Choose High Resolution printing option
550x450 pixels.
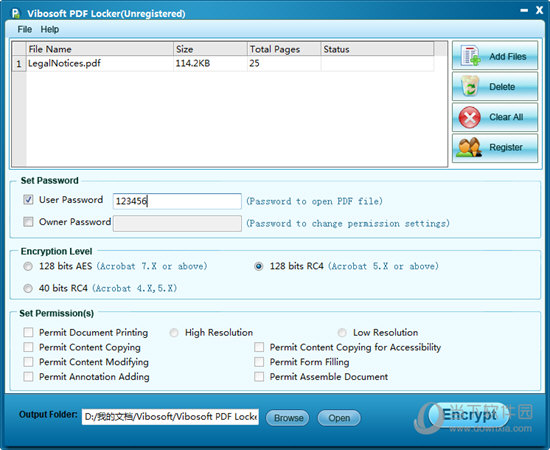click(174, 333)
